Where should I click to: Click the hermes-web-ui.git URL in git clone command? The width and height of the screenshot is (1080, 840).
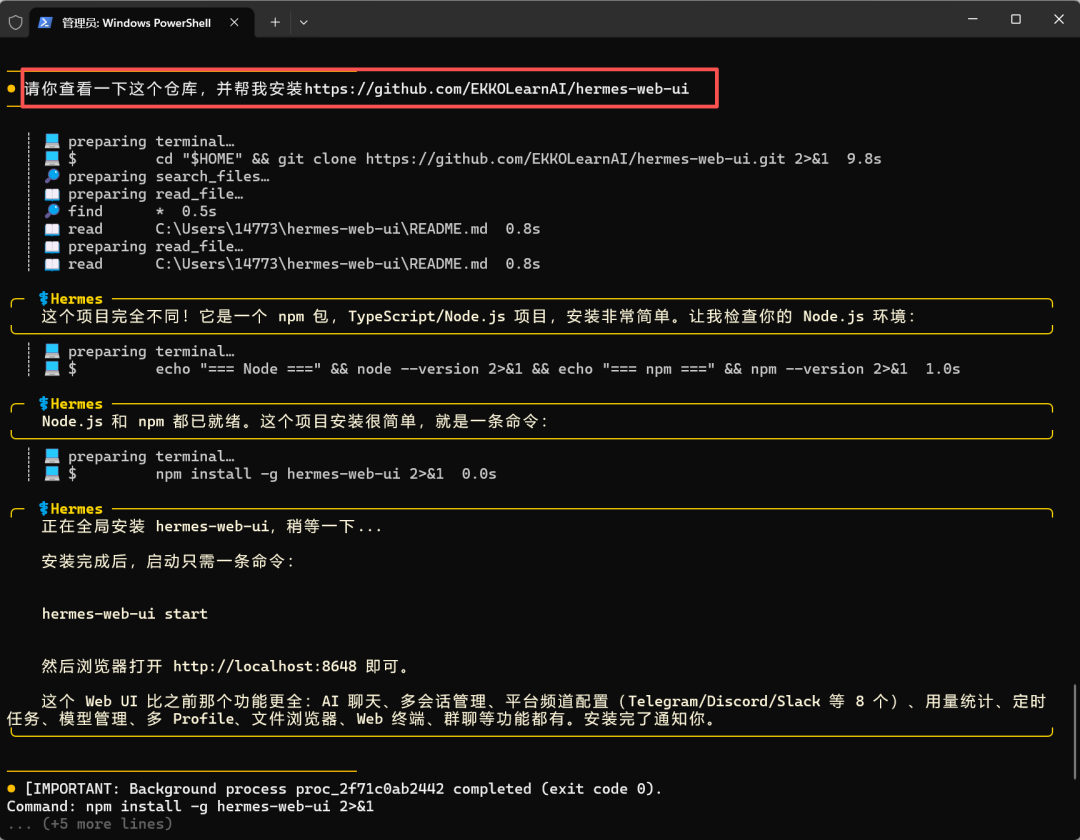(575, 159)
